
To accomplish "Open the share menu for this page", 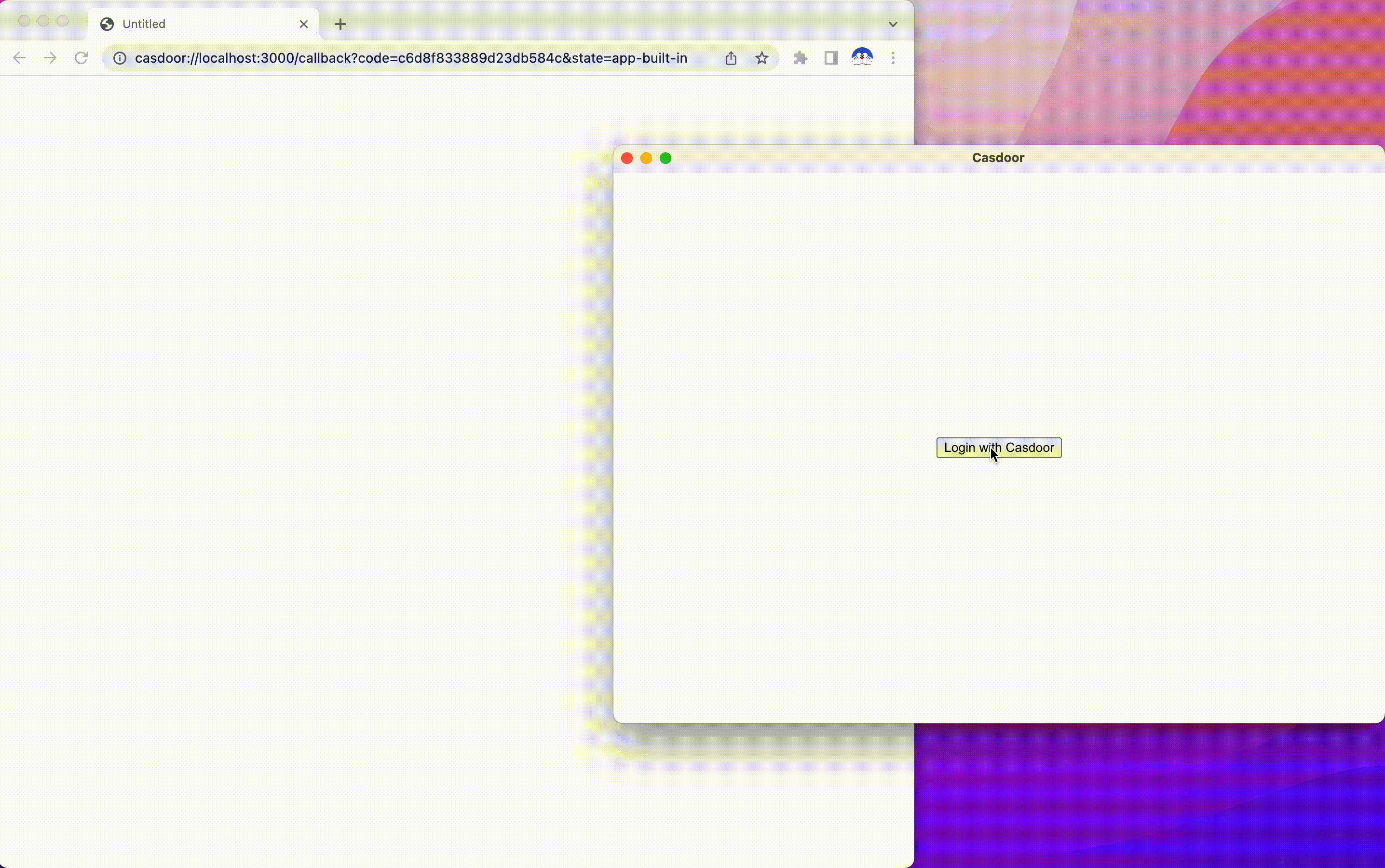I will [x=730, y=57].
